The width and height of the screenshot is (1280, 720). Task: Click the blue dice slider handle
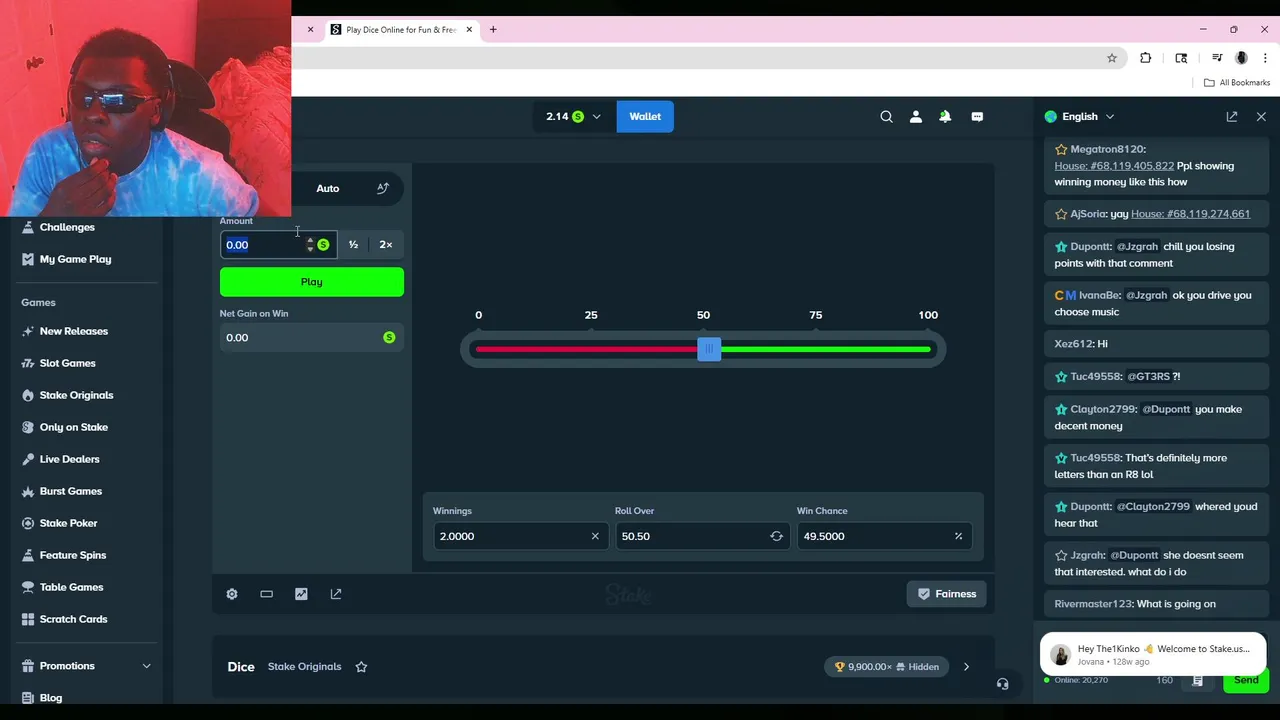pos(709,349)
